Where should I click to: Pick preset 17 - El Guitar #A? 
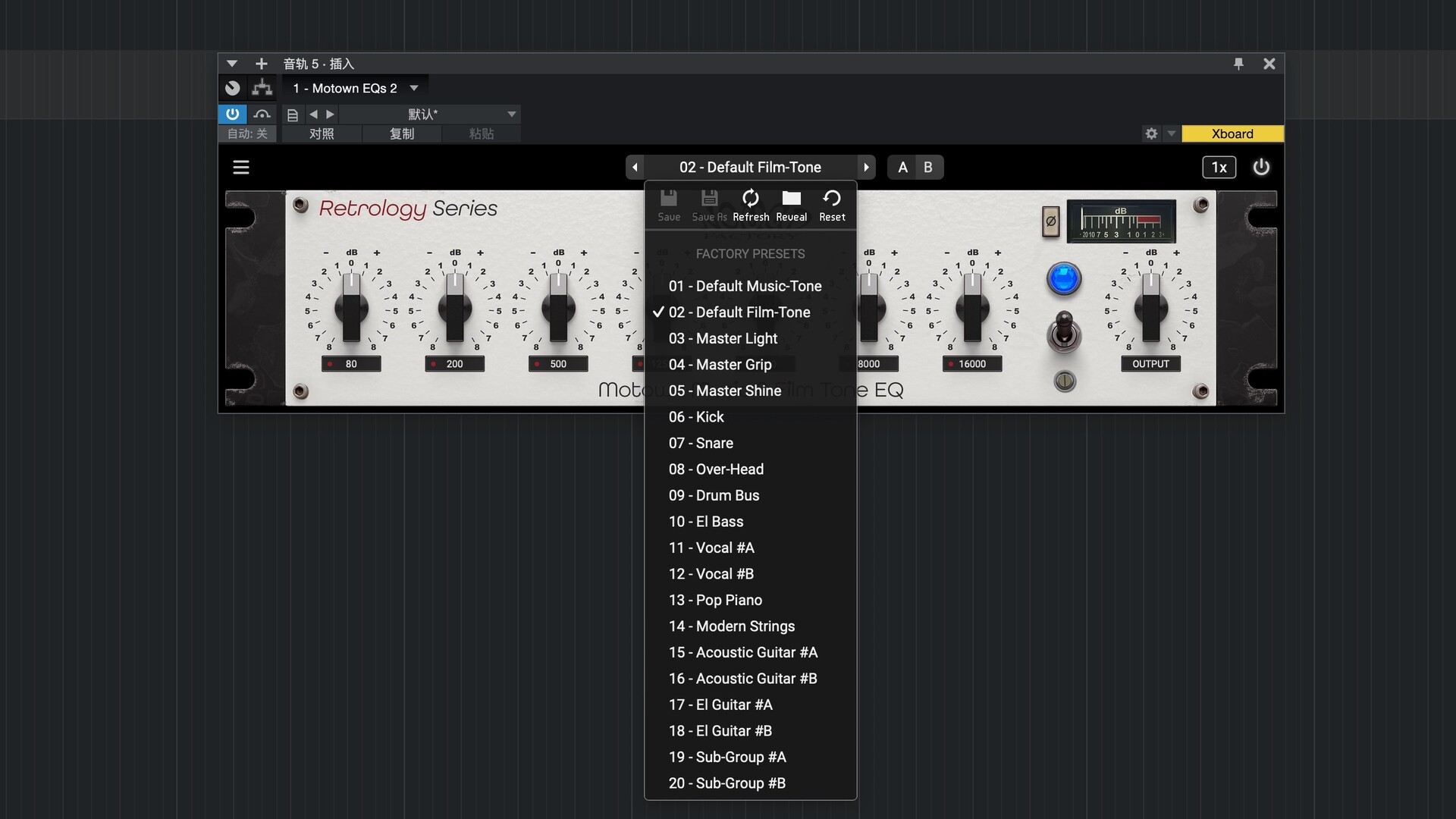click(x=751, y=704)
